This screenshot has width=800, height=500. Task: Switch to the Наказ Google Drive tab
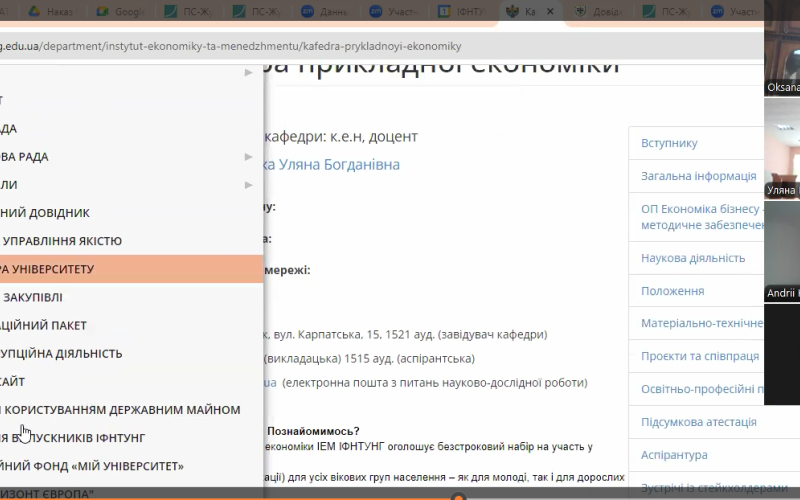50,11
